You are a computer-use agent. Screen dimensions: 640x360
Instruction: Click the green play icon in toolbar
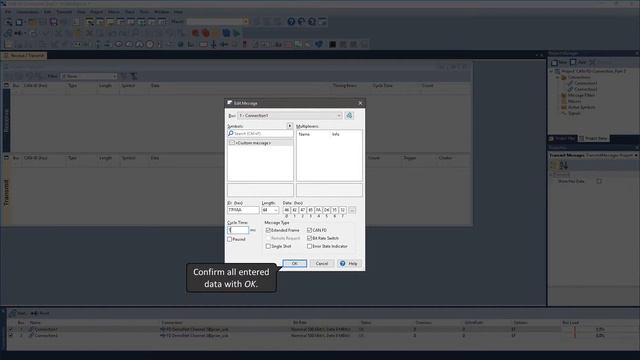236,33
